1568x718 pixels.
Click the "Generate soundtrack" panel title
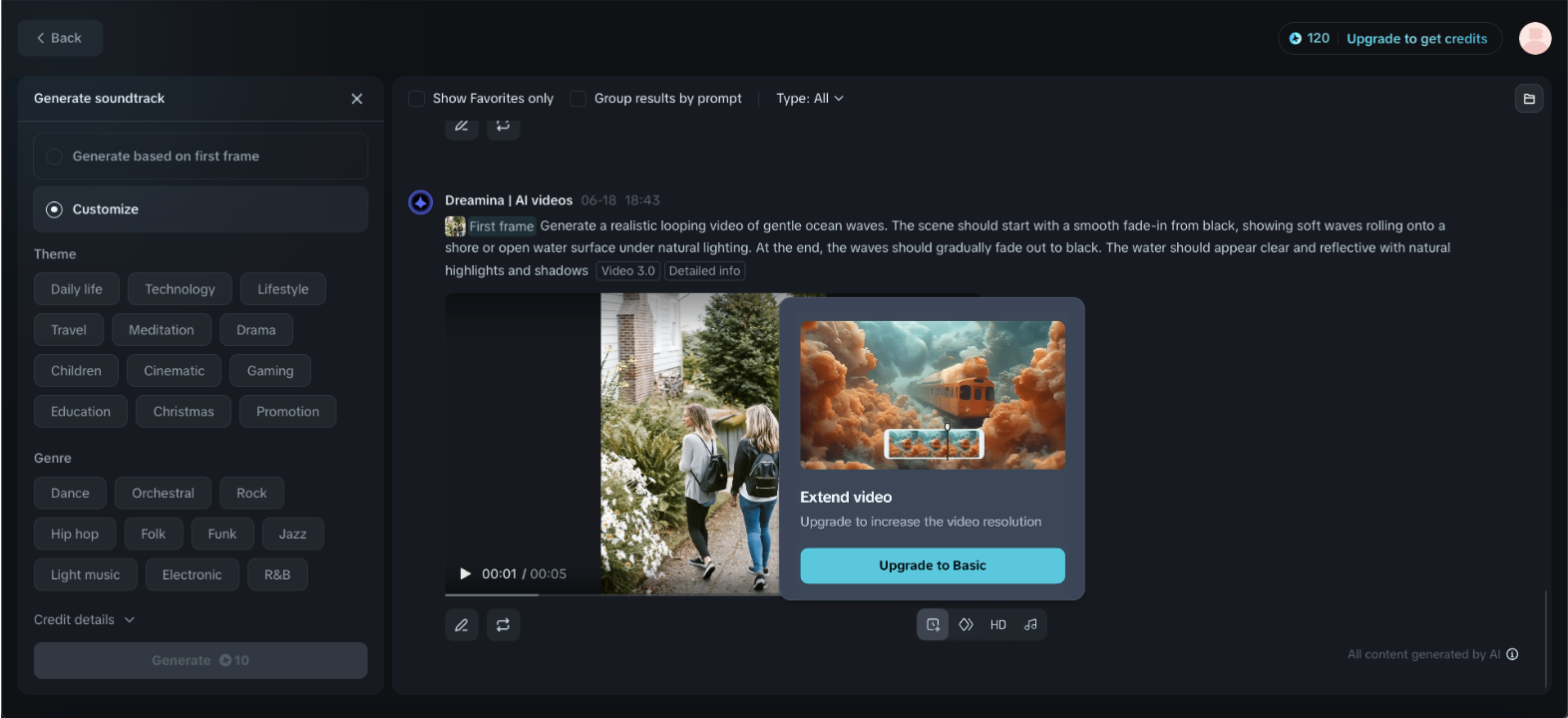coord(99,99)
